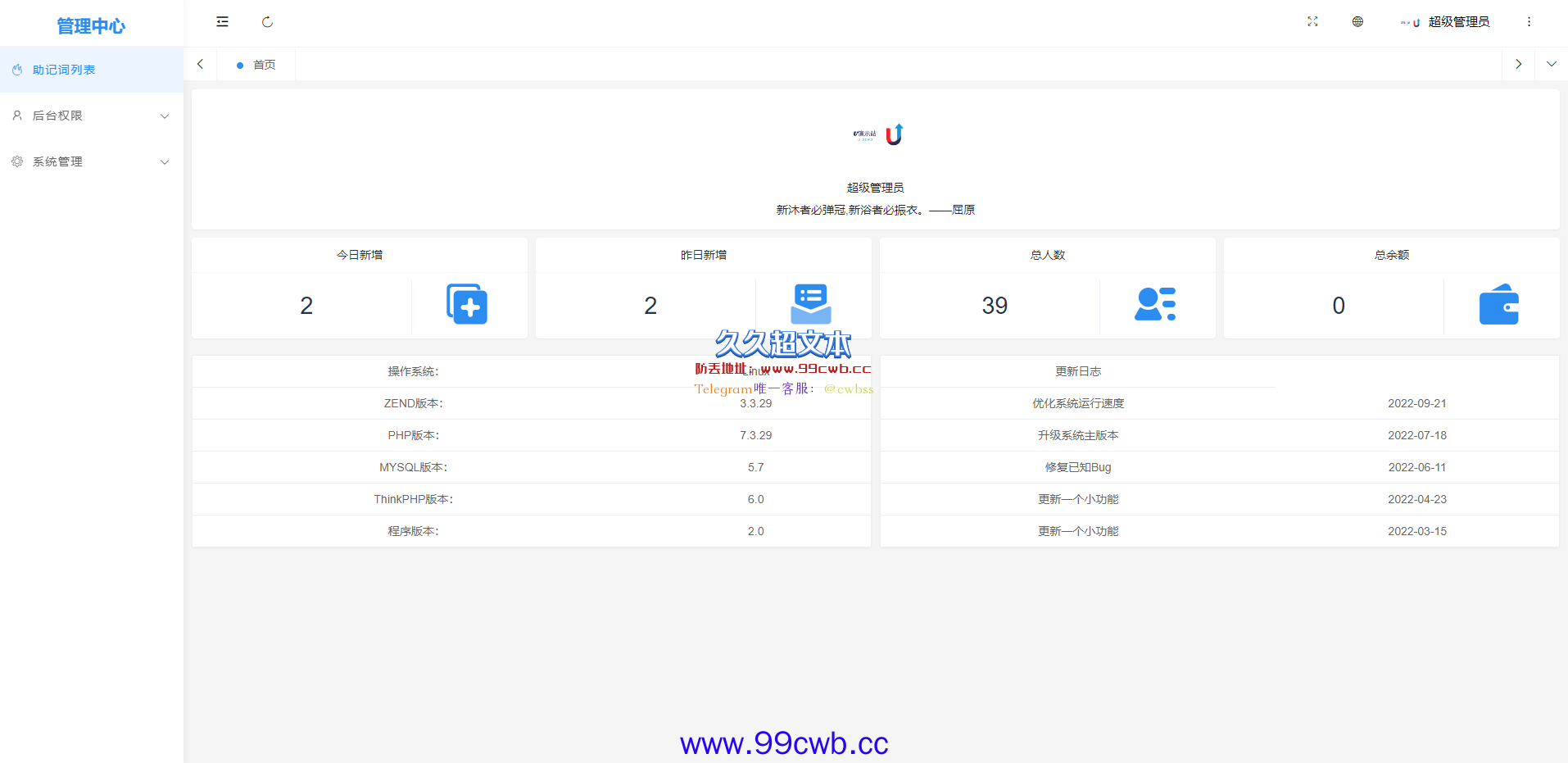Click the 管理中心 logo title
1568x763 pixels.
tap(91, 26)
